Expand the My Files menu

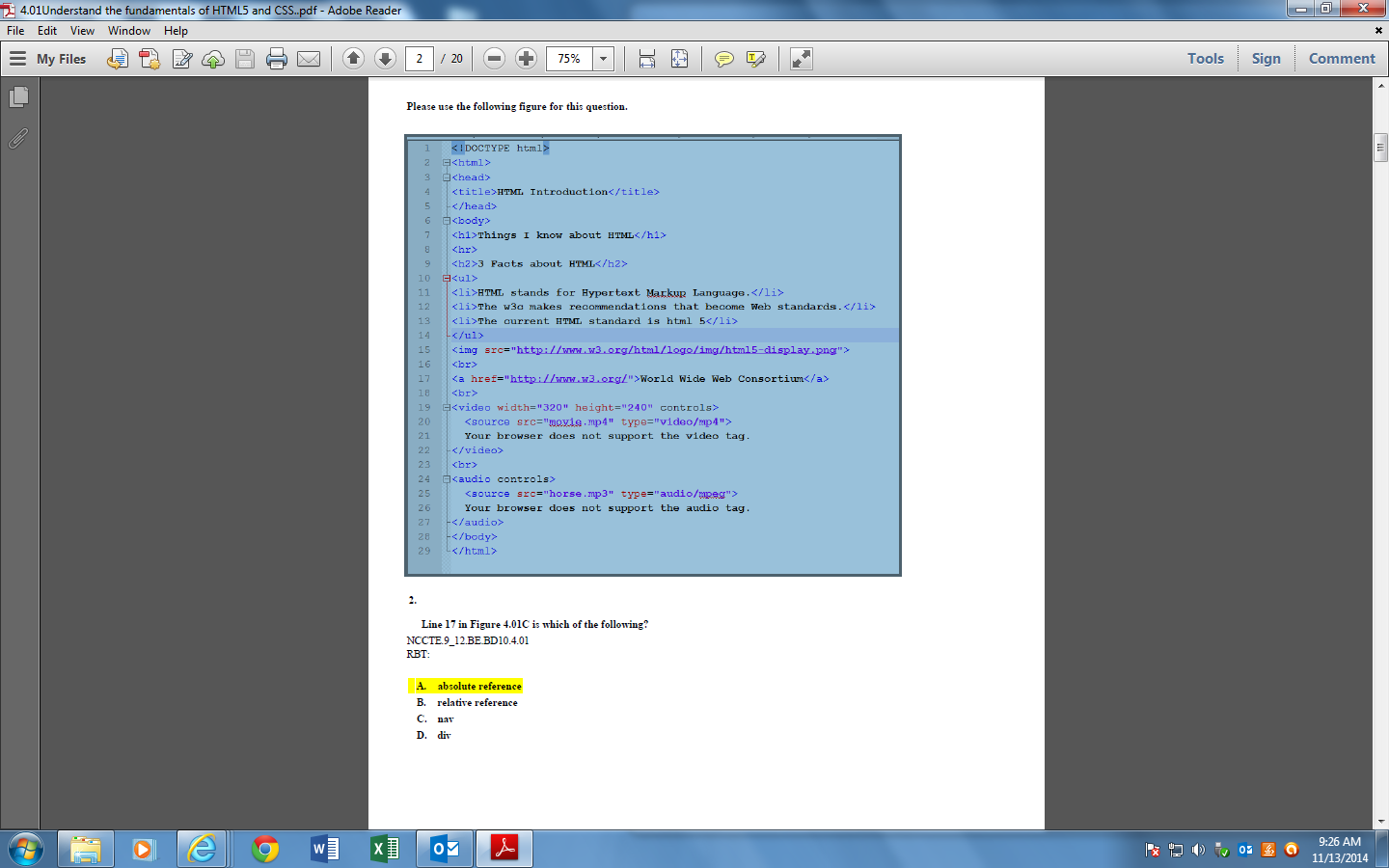[x=48, y=59]
